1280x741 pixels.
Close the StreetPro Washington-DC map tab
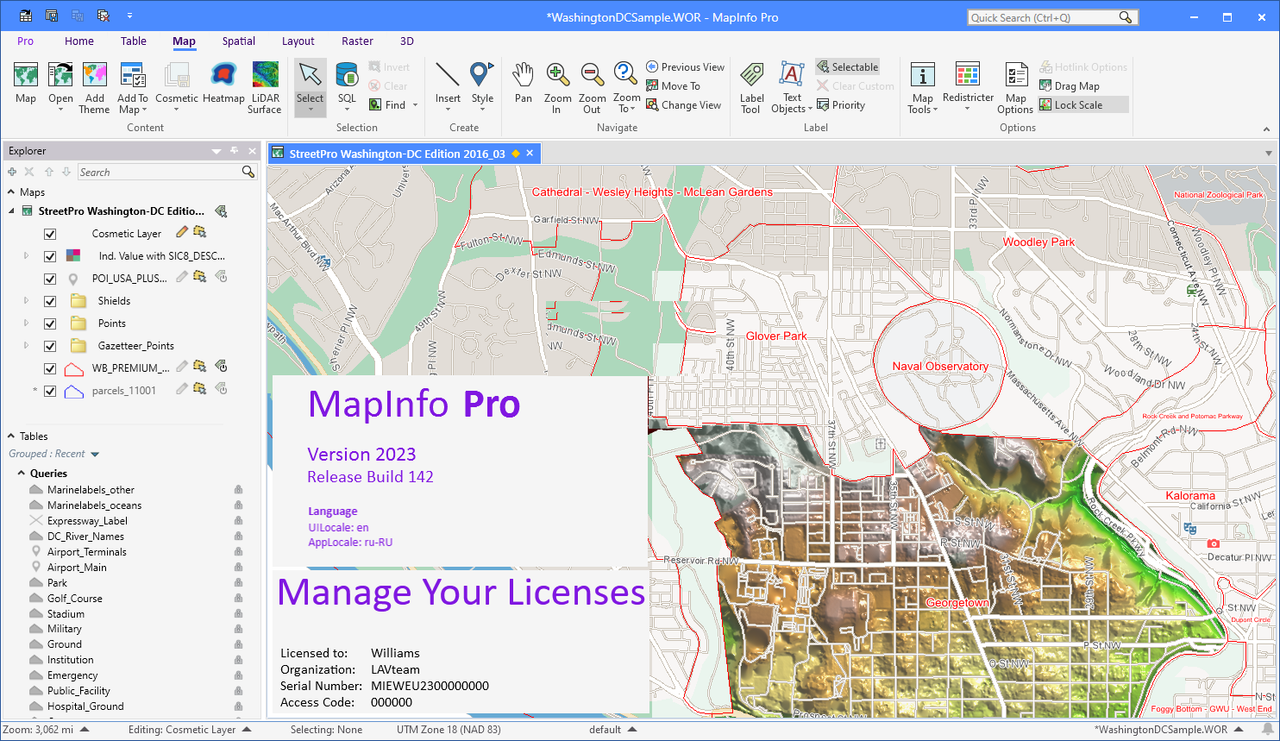(531, 153)
